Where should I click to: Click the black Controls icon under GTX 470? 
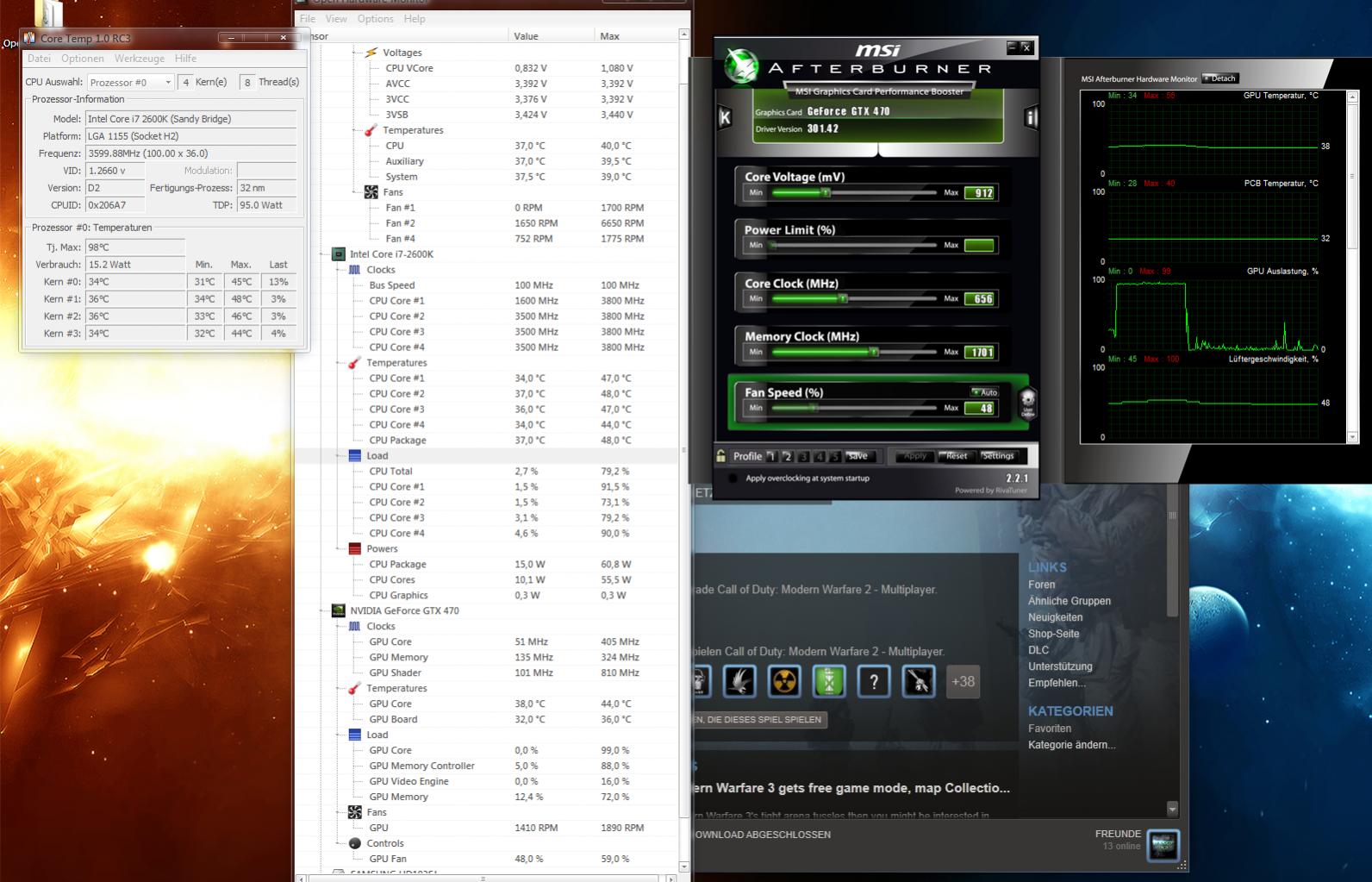(355, 843)
